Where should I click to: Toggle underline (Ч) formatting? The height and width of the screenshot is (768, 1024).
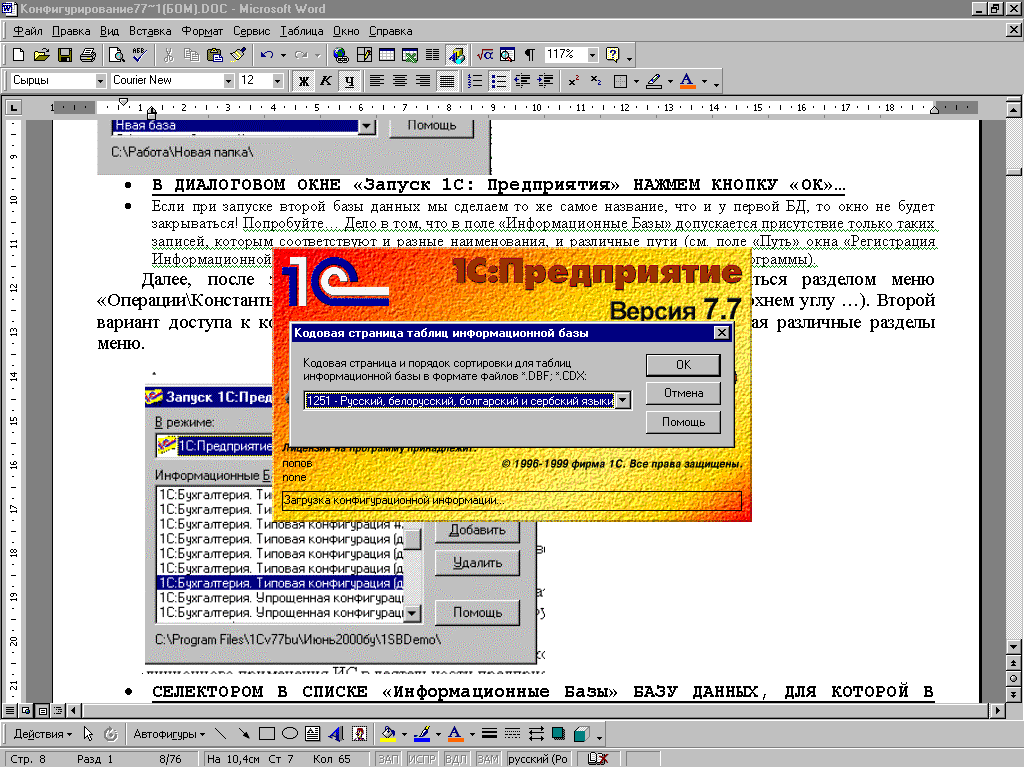349,81
